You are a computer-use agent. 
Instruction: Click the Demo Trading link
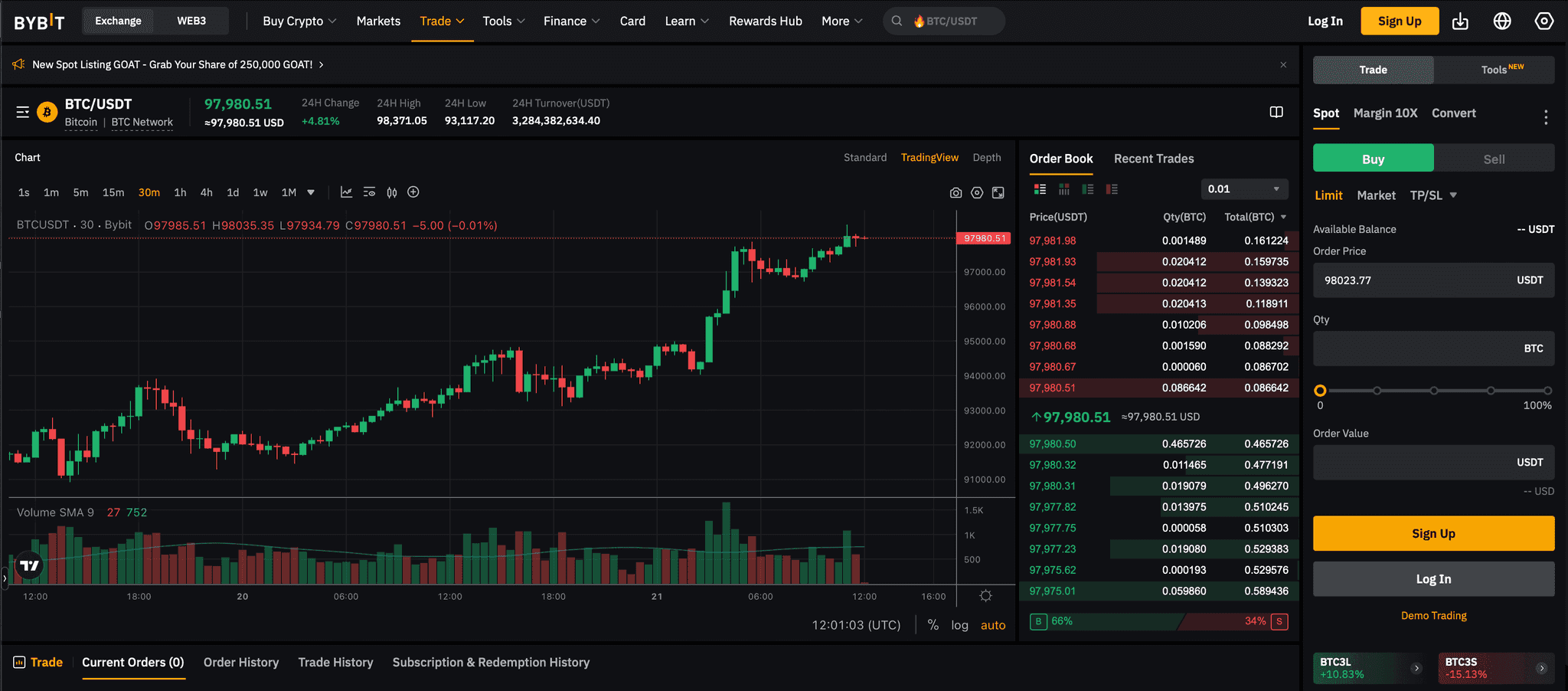coord(1432,615)
